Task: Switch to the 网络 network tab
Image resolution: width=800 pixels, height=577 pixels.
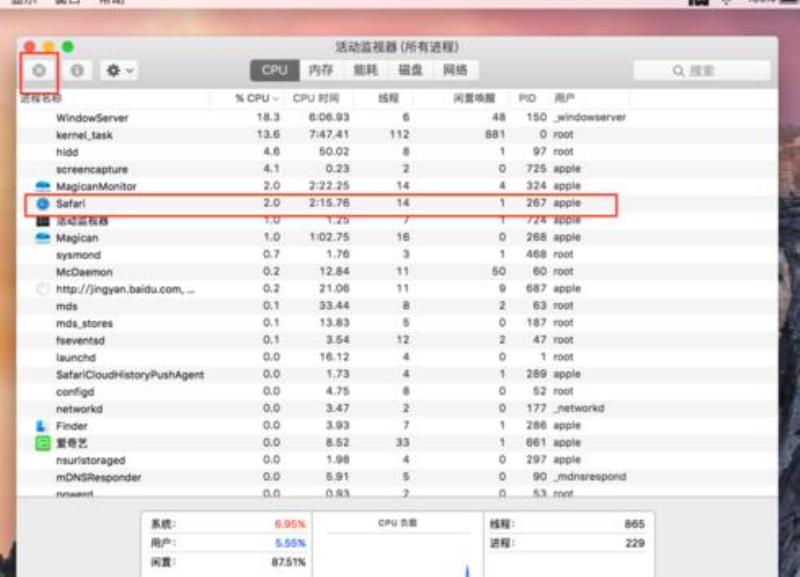Action: pyautogui.click(x=456, y=70)
